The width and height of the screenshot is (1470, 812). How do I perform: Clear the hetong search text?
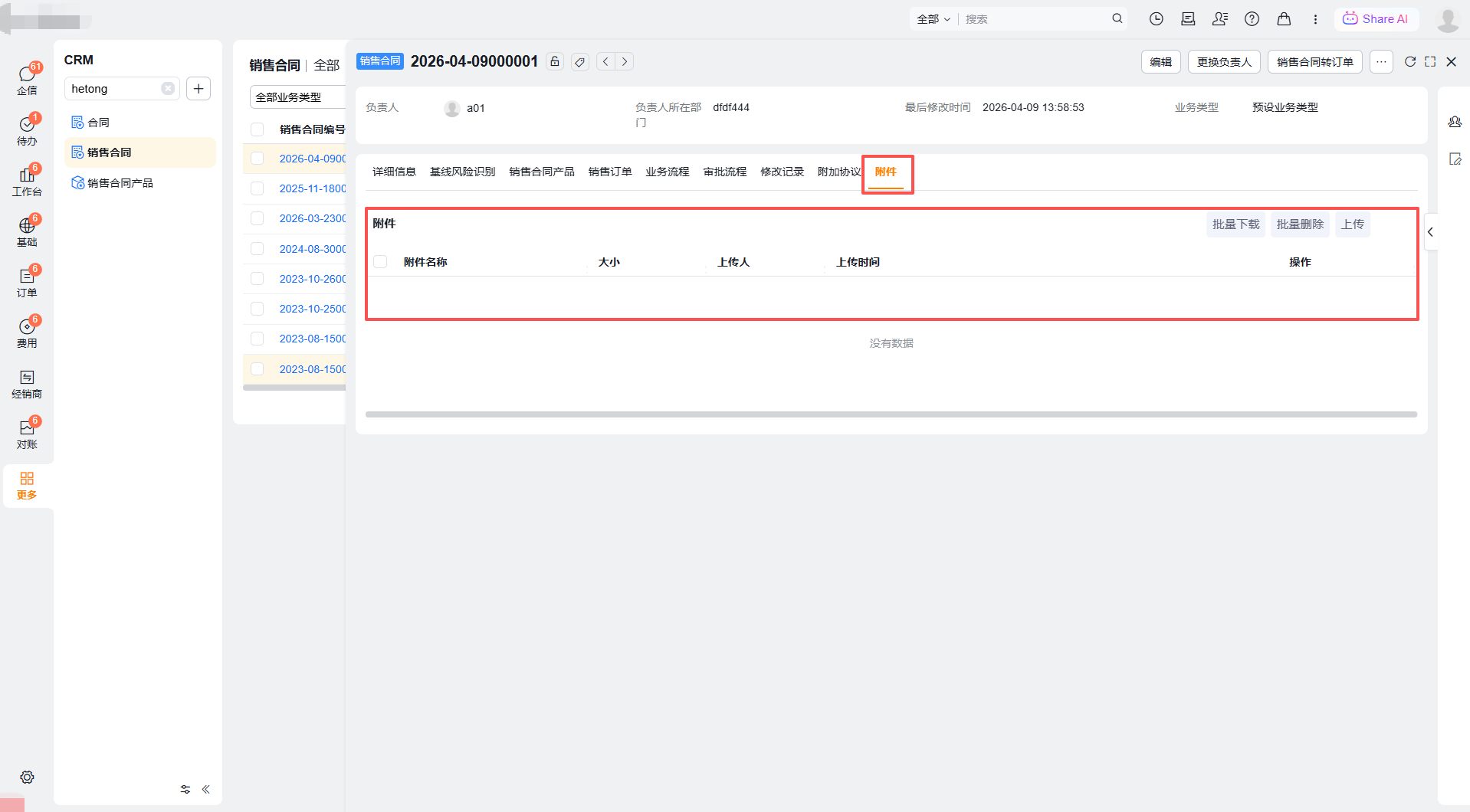(x=168, y=89)
